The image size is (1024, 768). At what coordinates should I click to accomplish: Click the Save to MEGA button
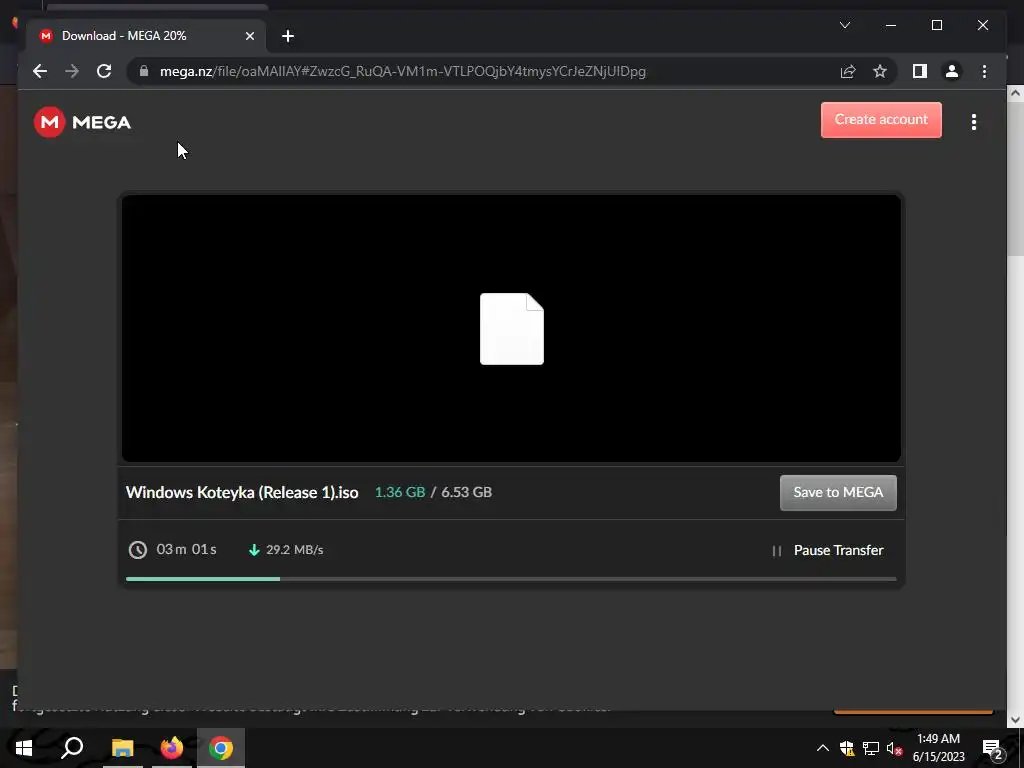pos(838,492)
